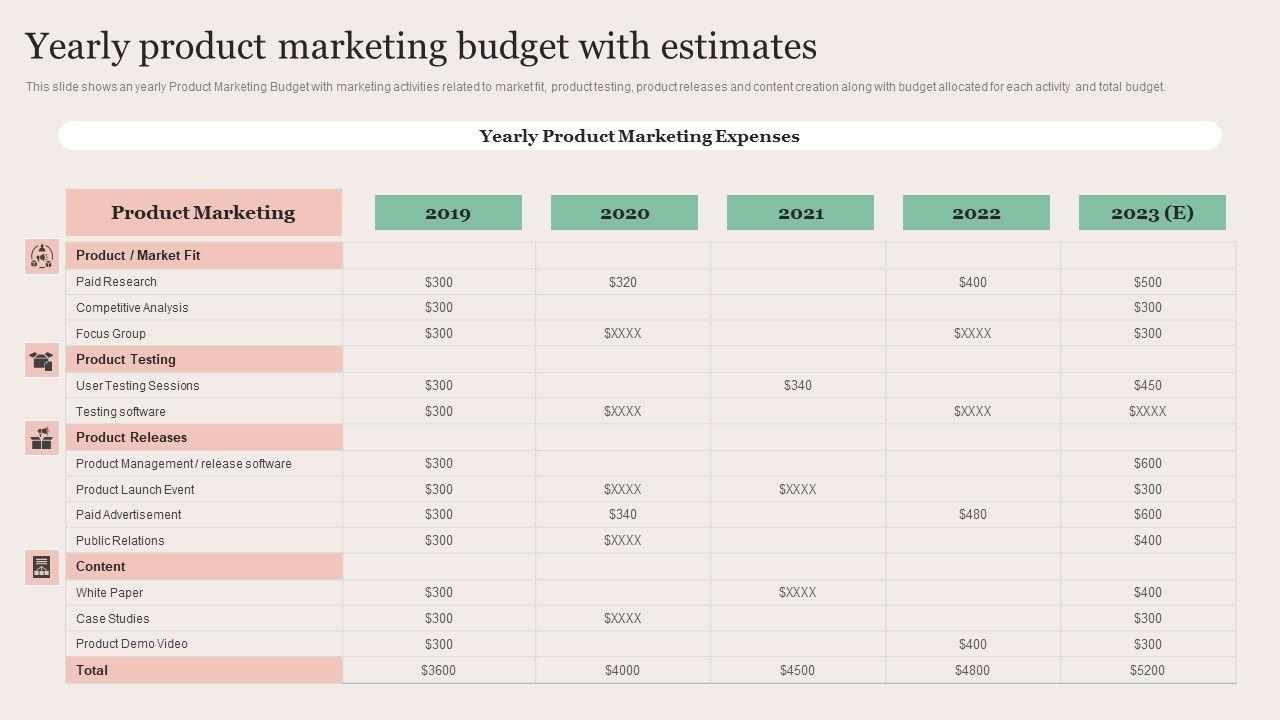
Task: Select the Total row label
Action: pyautogui.click(x=92, y=671)
